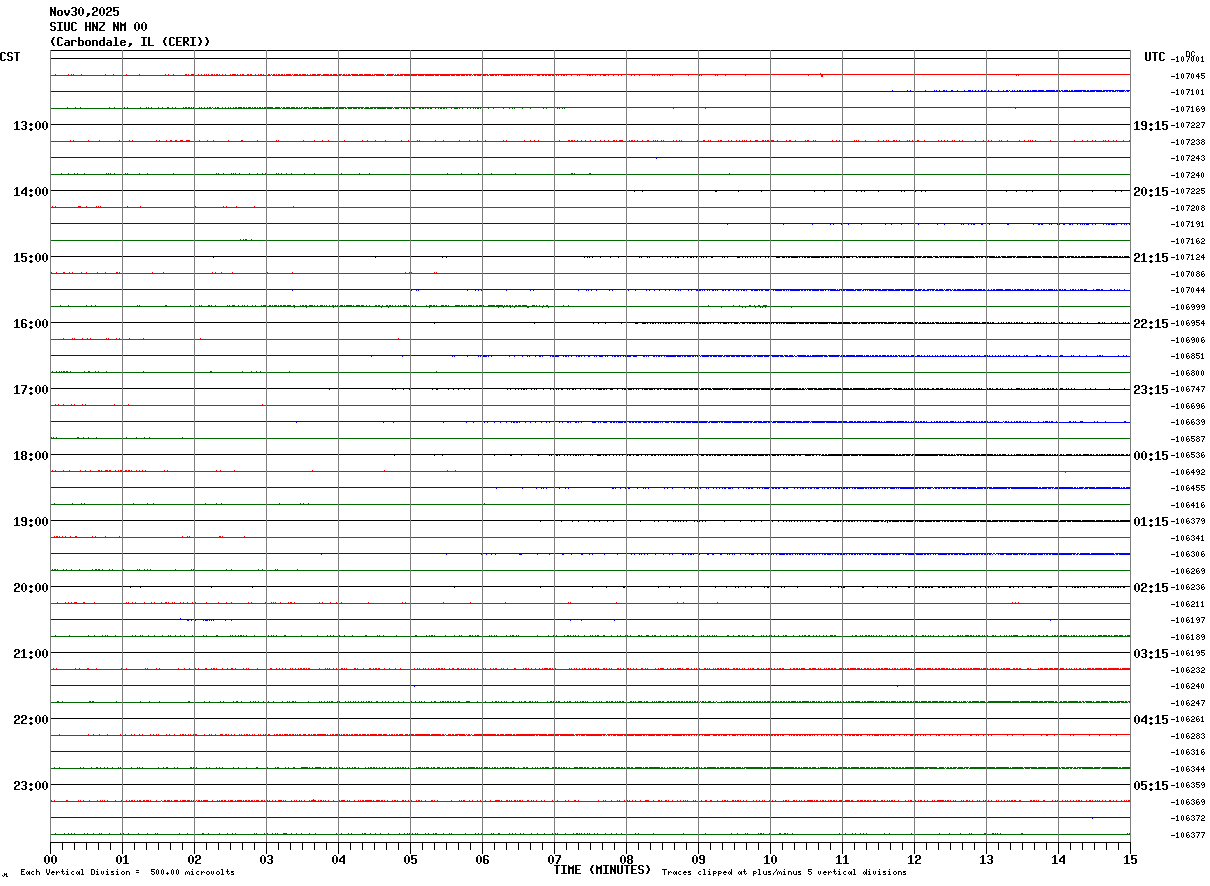The image size is (1210, 886).
Task: Select the Traces clipped footnote text
Action: (784, 873)
